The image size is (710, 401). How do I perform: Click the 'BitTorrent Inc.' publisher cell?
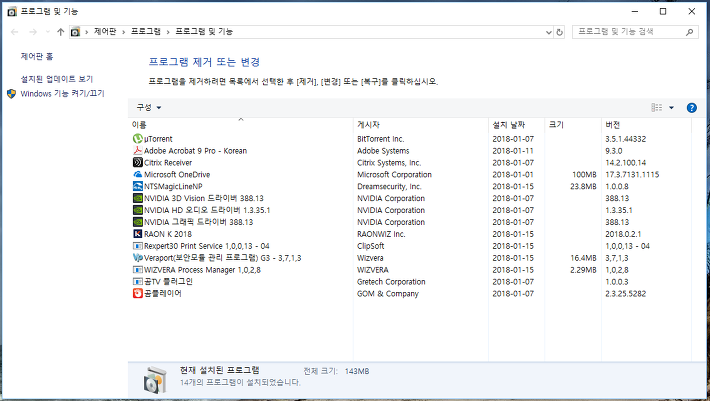click(380, 139)
